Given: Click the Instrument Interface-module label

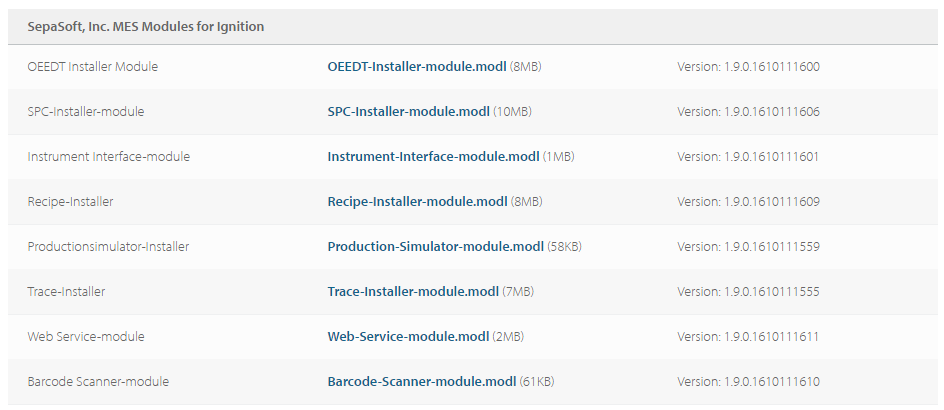Looking at the screenshot, I should [x=108, y=157].
